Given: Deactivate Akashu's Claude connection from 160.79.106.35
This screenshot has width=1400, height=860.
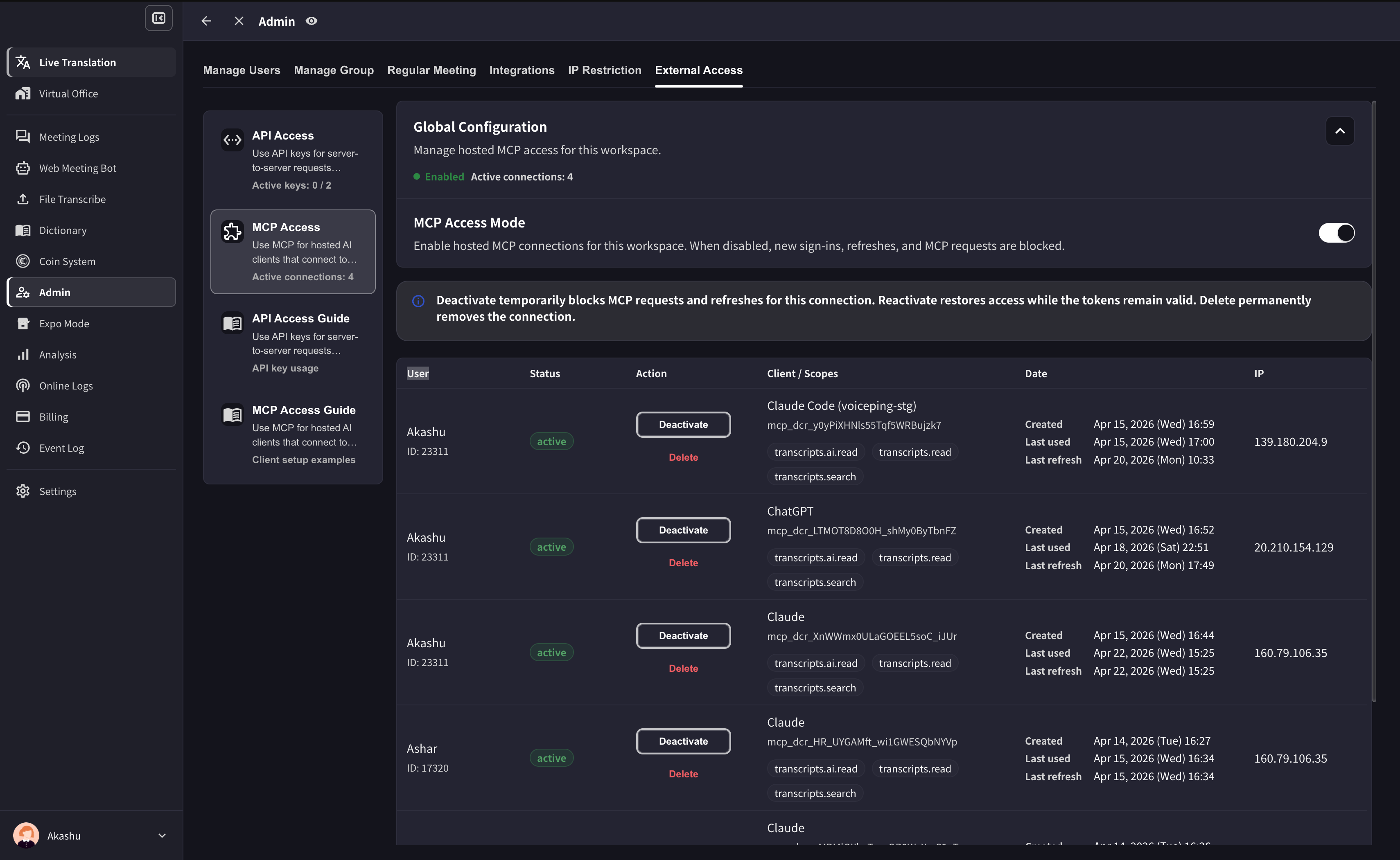Looking at the screenshot, I should click(x=684, y=635).
